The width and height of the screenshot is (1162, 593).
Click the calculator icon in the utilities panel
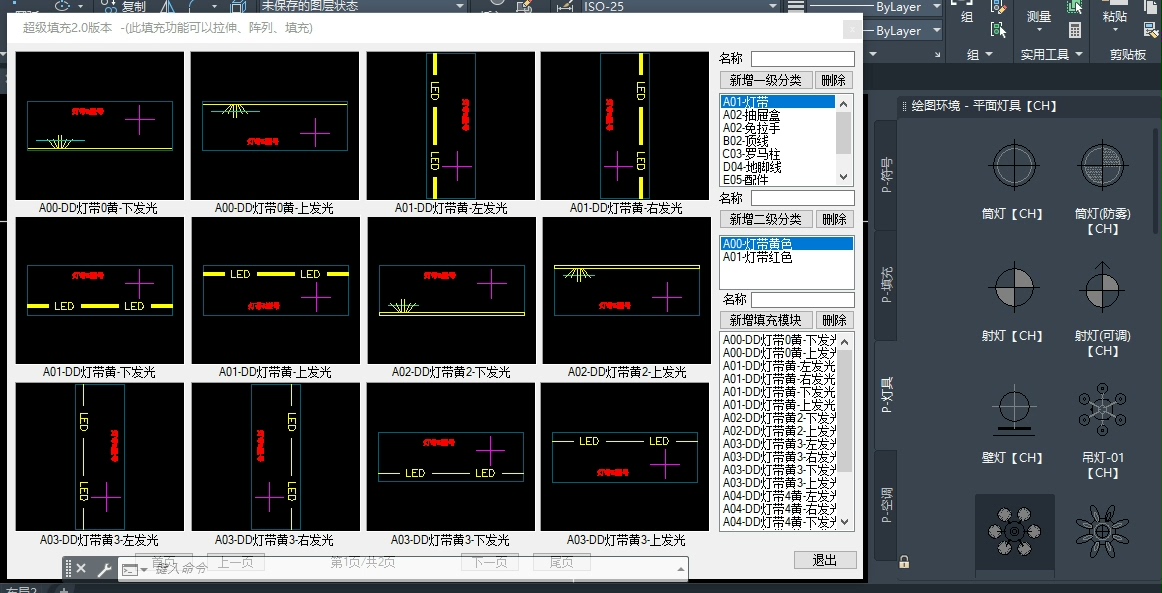[x=1075, y=30]
